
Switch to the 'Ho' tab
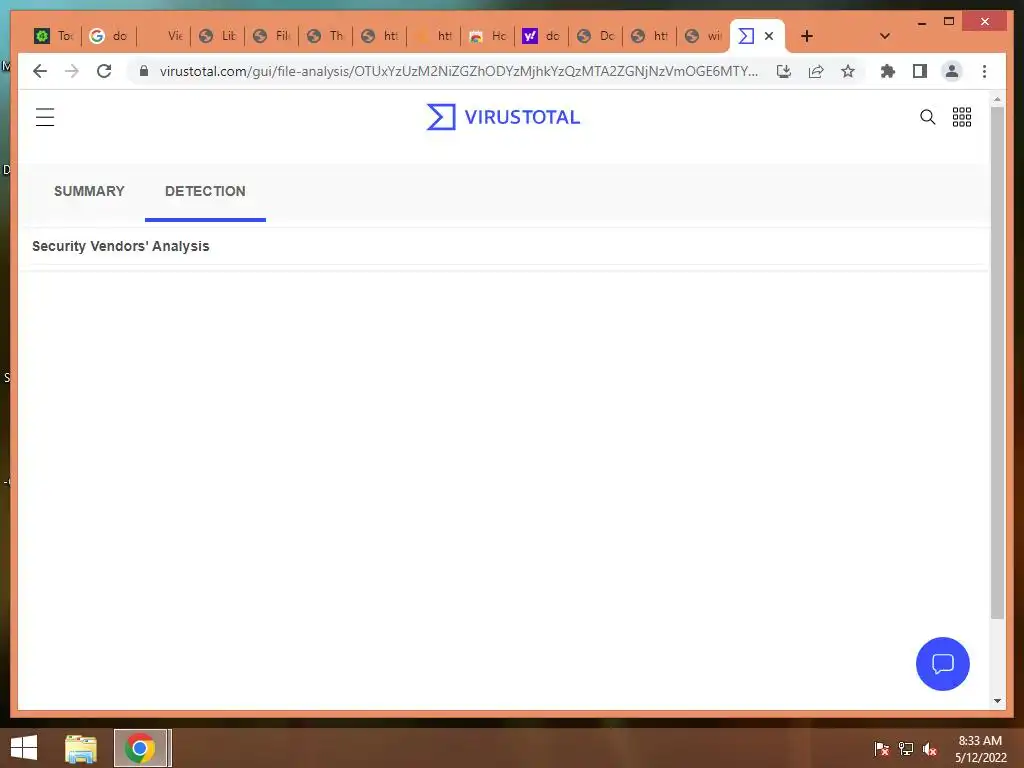pyautogui.click(x=488, y=36)
